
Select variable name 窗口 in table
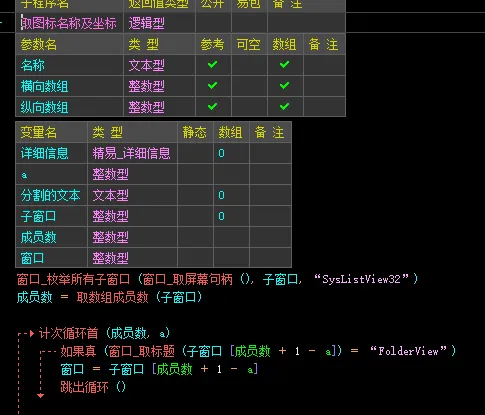point(32,258)
